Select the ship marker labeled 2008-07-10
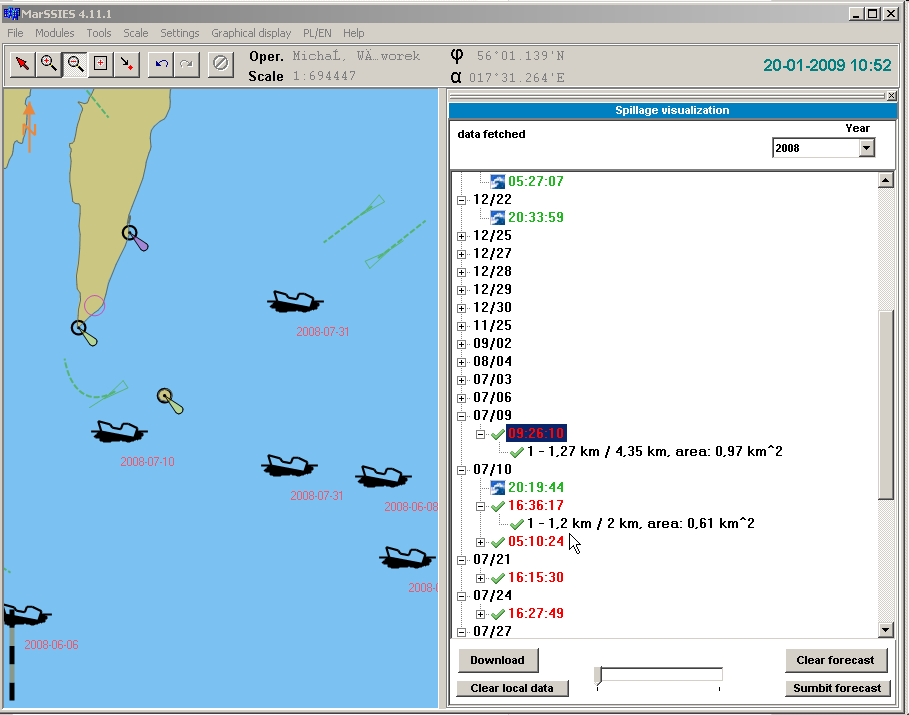The width and height of the screenshot is (909, 715). pyautogui.click(x=119, y=431)
